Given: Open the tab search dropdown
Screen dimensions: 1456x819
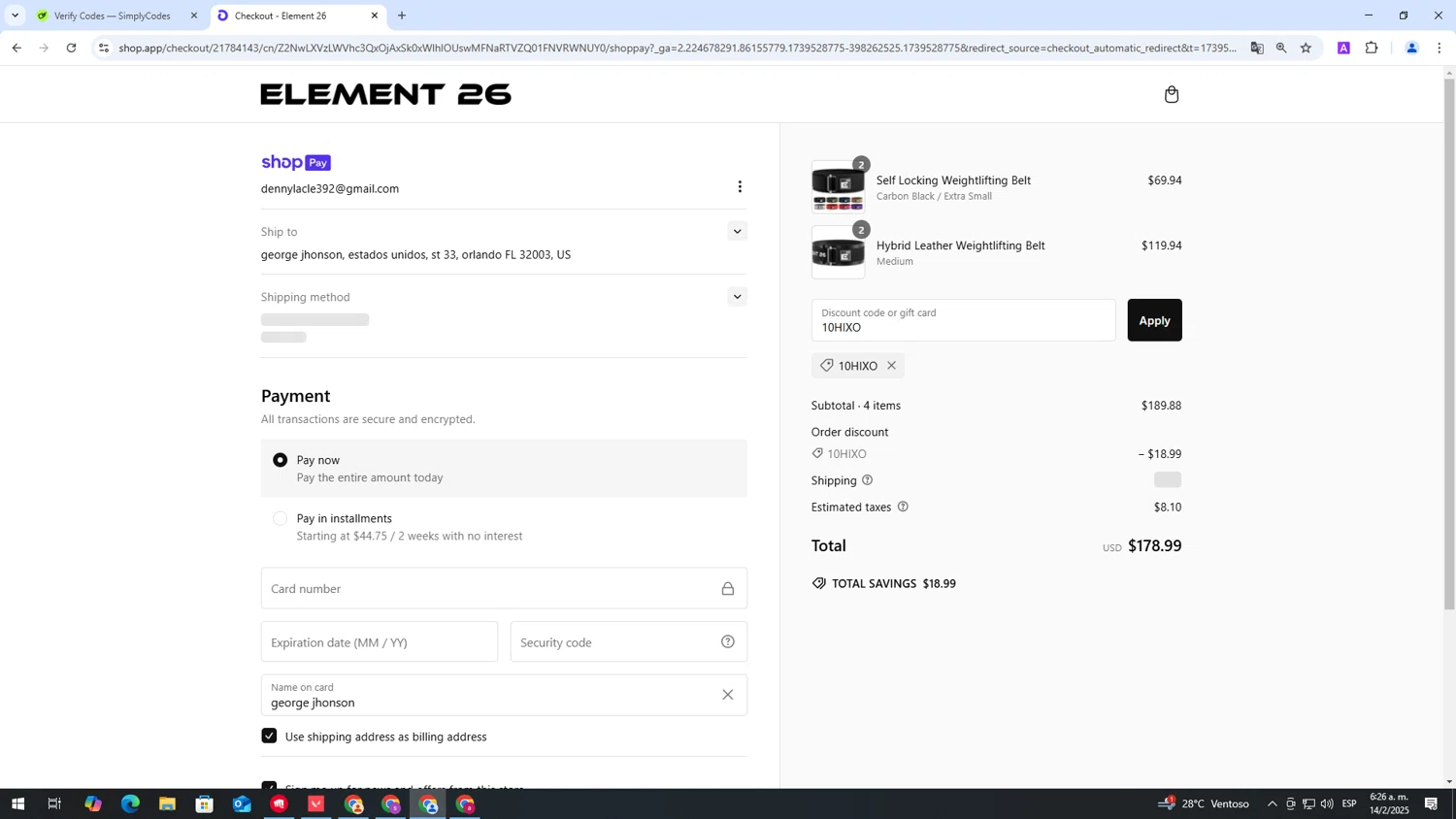Looking at the screenshot, I should 15,16.
